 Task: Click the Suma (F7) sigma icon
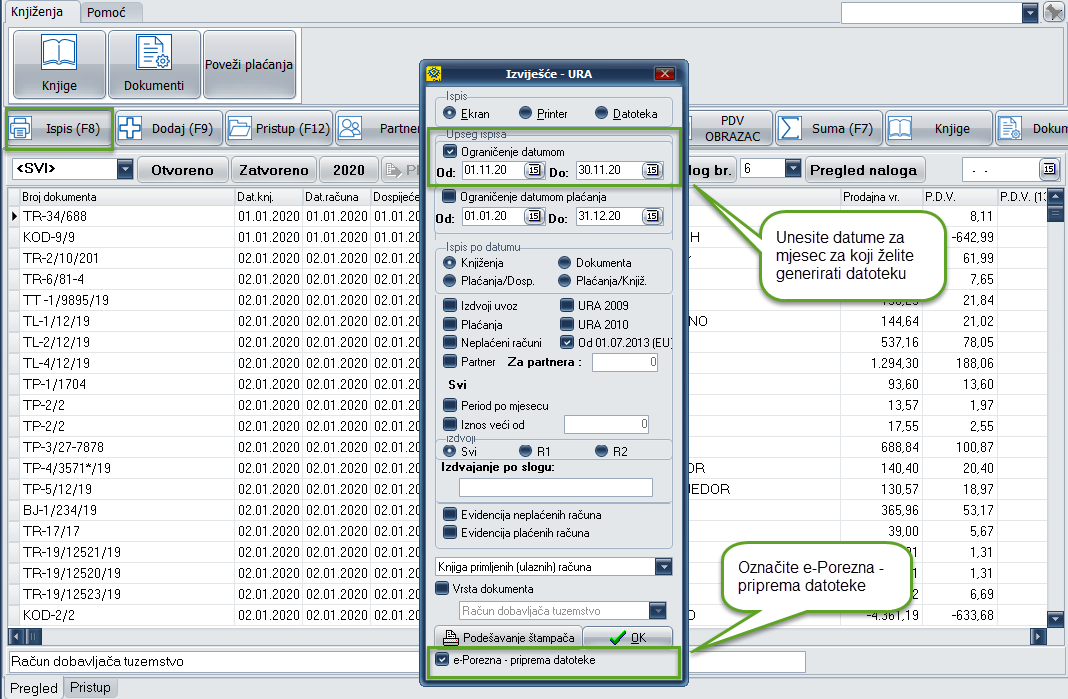tap(792, 129)
